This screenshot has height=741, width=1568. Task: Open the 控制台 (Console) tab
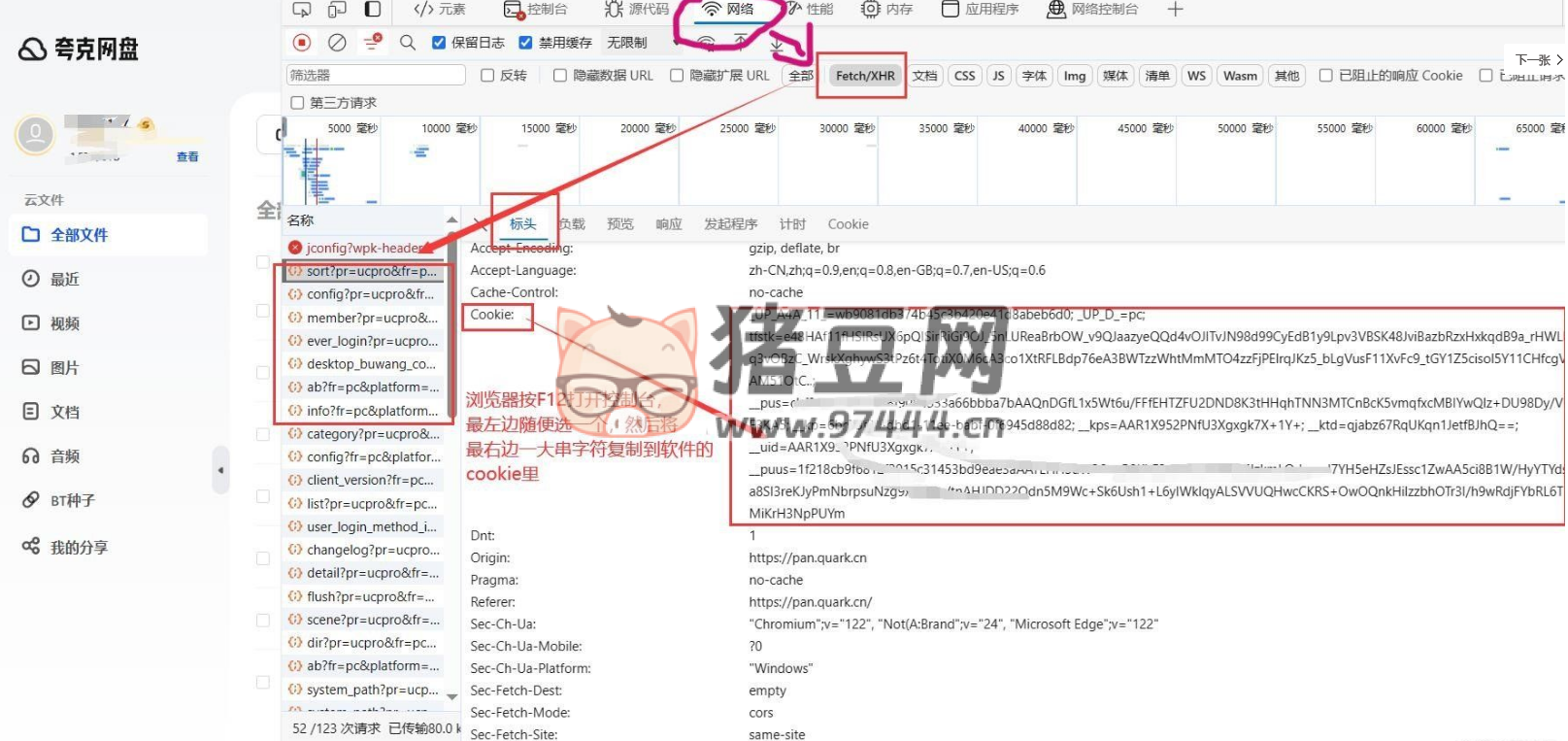coord(535,9)
